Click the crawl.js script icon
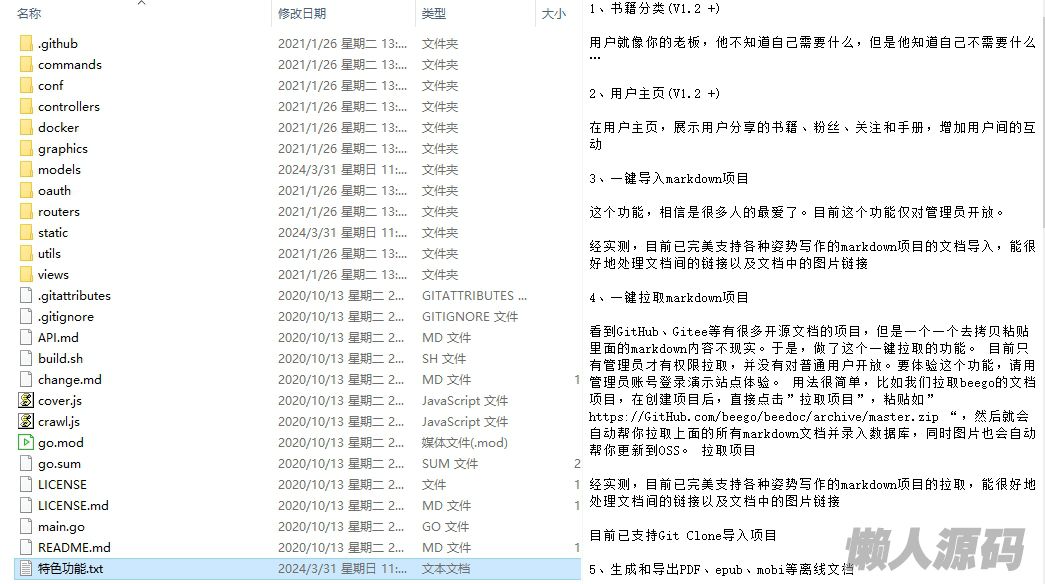The height and width of the screenshot is (584, 1045). tap(26, 421)
